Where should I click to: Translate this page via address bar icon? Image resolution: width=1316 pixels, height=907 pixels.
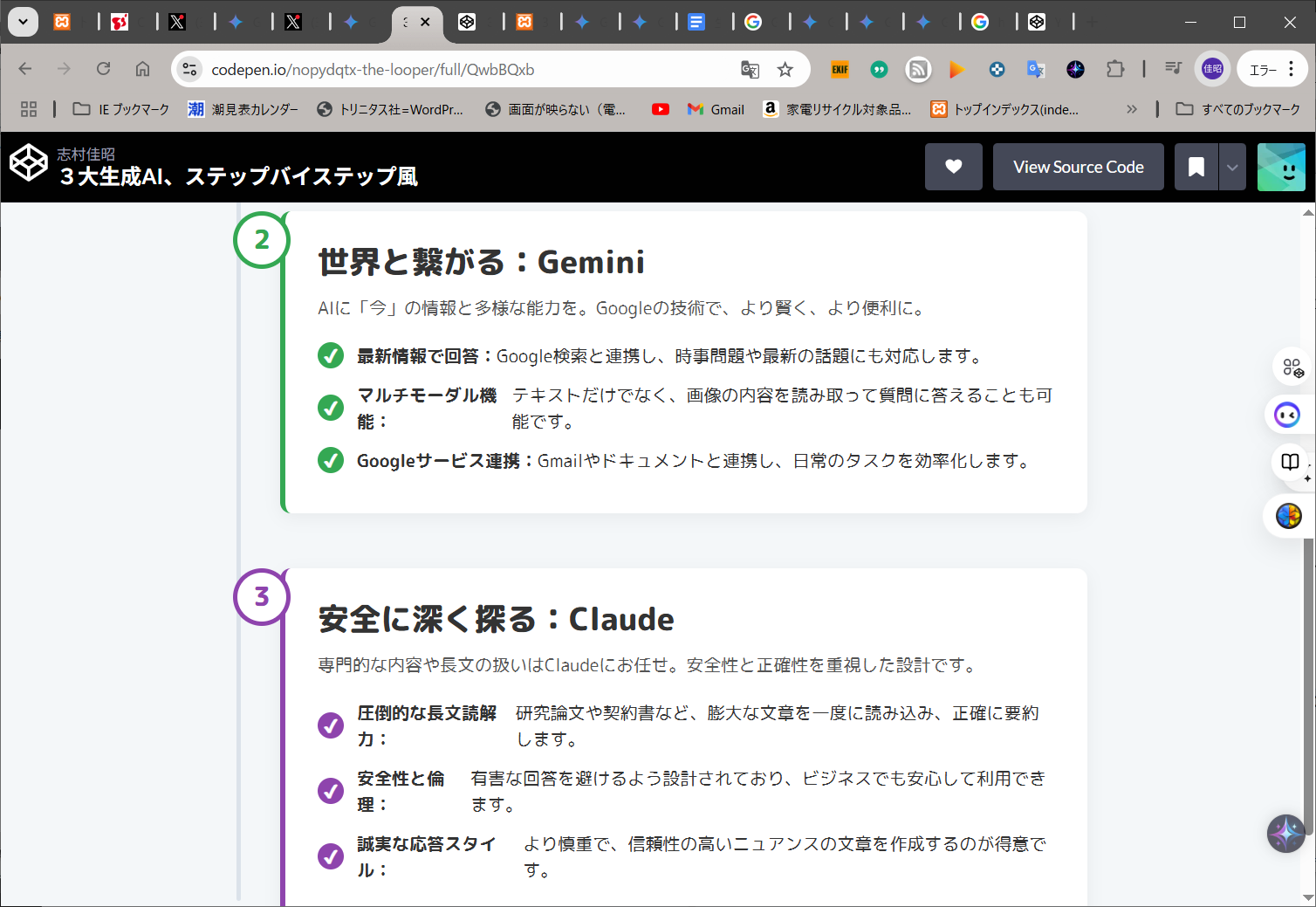[750, 70]
